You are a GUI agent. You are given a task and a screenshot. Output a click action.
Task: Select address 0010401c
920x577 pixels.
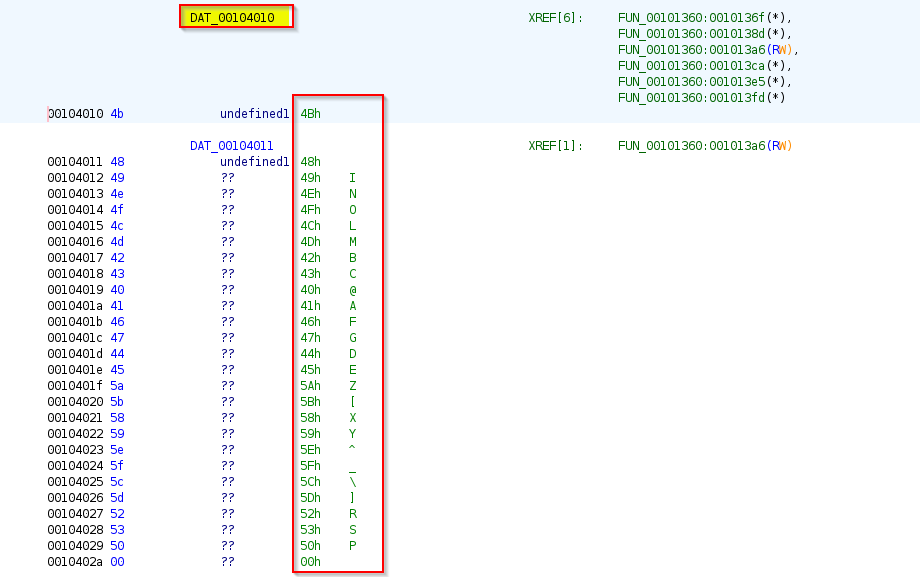pyautogui.click(x=75, y=338)
